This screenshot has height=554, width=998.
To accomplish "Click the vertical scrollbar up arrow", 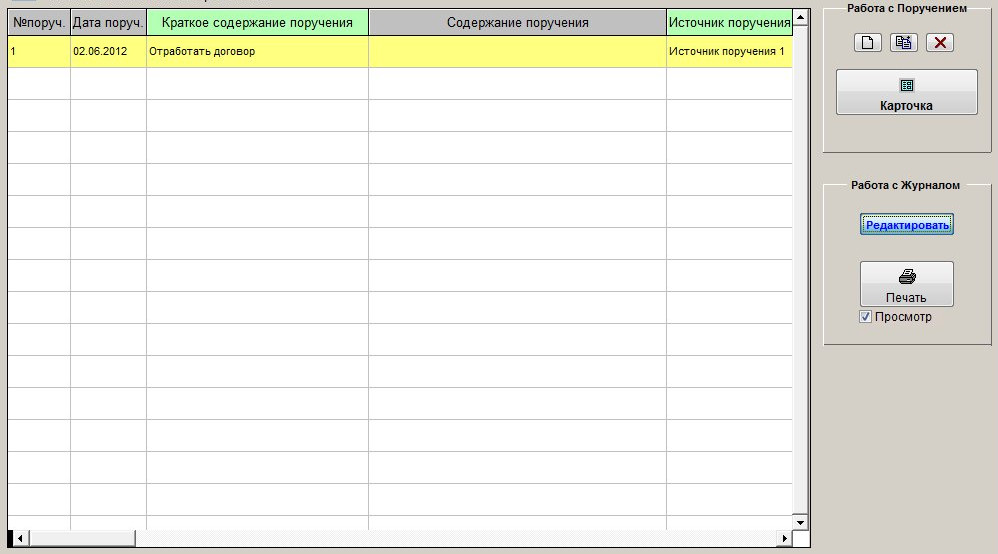I will pos(801,17).
